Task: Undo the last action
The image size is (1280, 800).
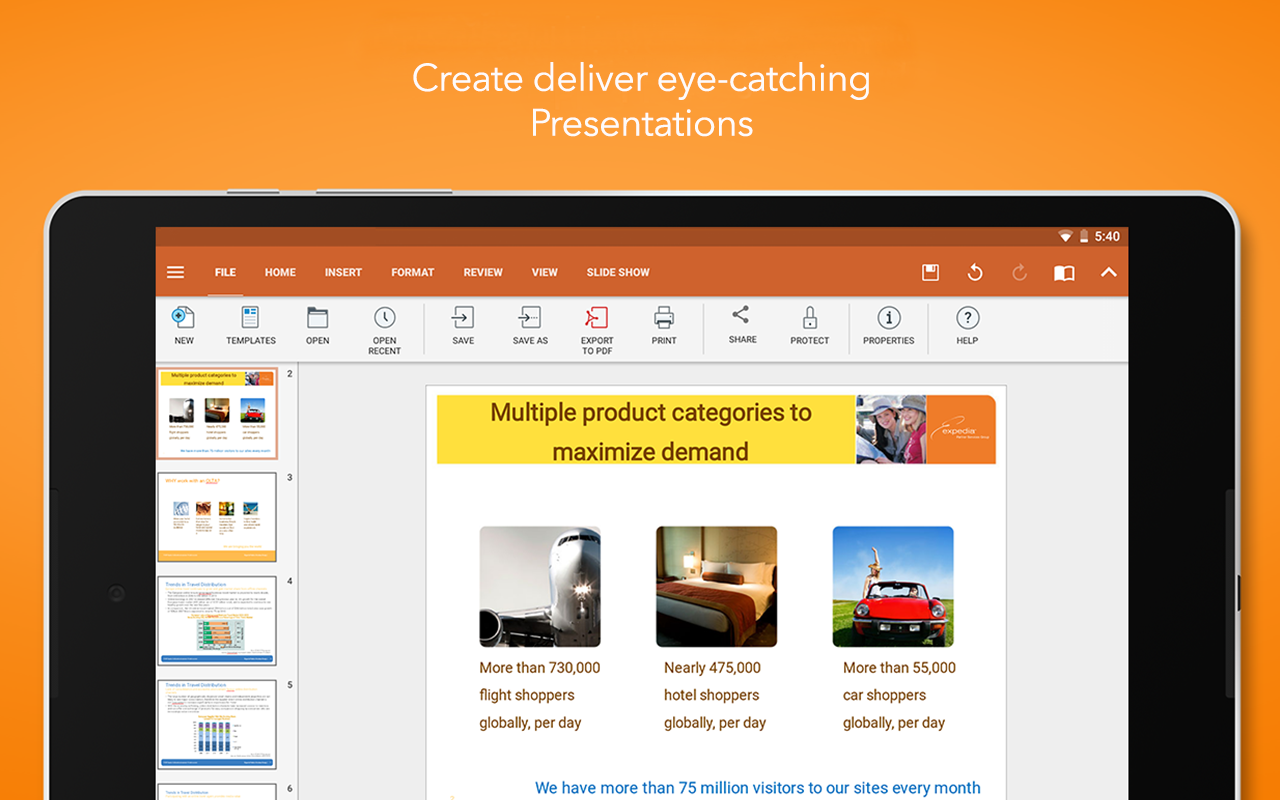Action: 975,273
